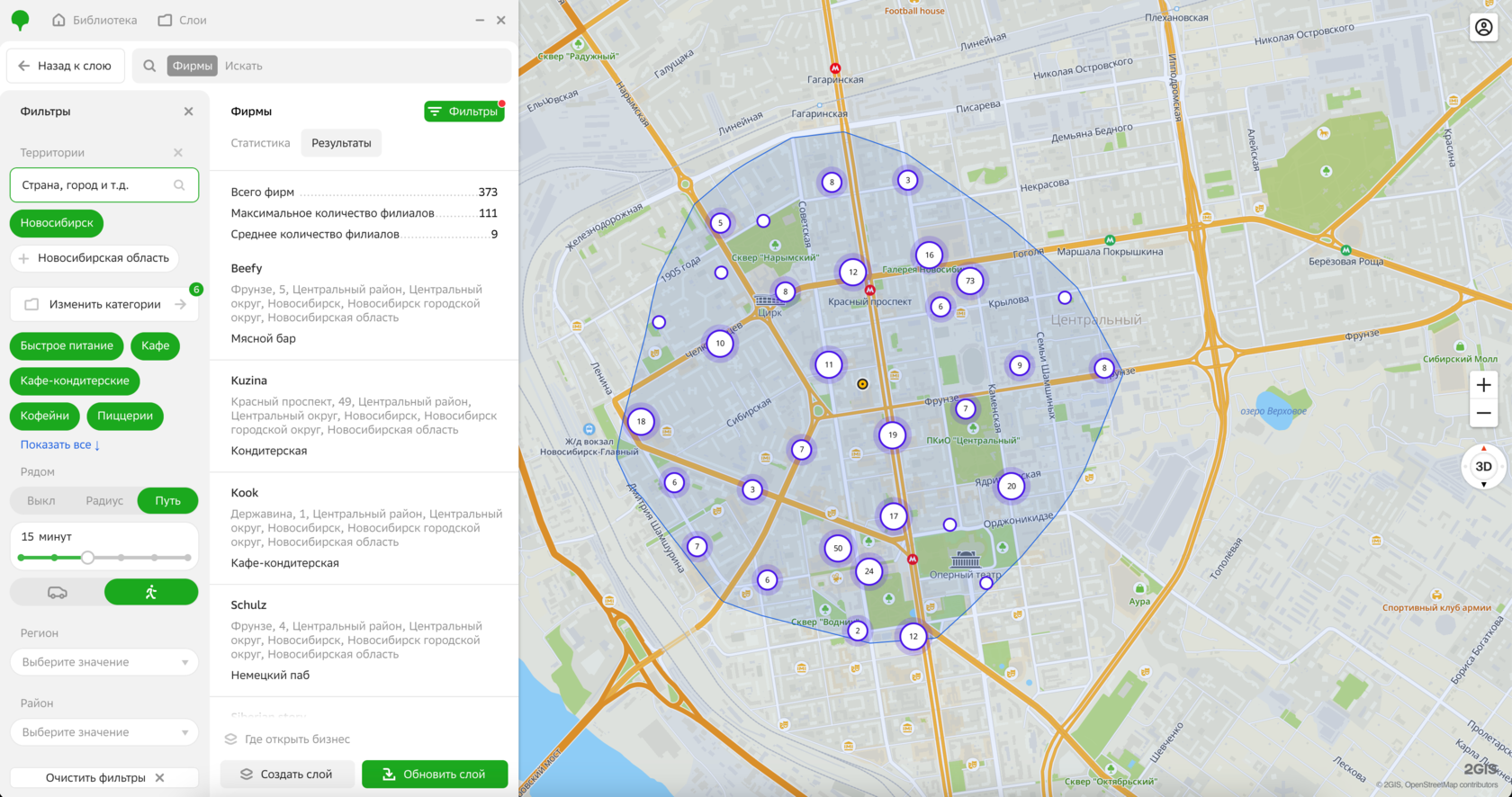Click the cluster marker labeled 73
Viewport: 1512px width, 797px height.
click(969, 281)
